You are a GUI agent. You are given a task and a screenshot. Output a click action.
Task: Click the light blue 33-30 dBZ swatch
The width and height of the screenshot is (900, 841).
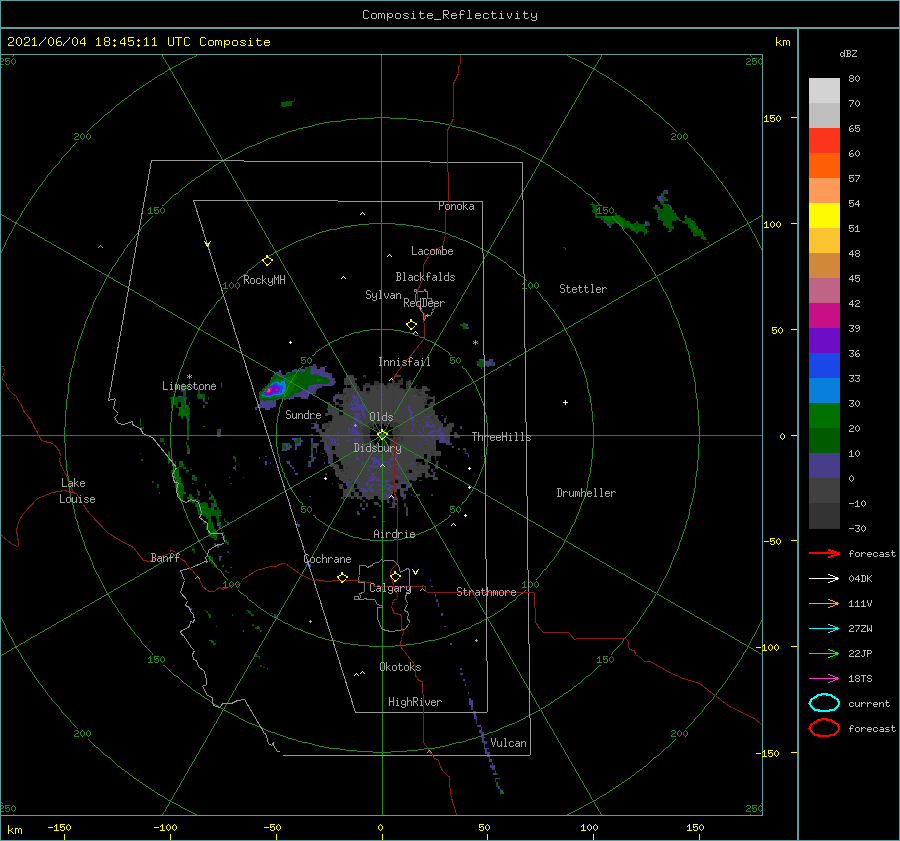[x=824, y=390]
